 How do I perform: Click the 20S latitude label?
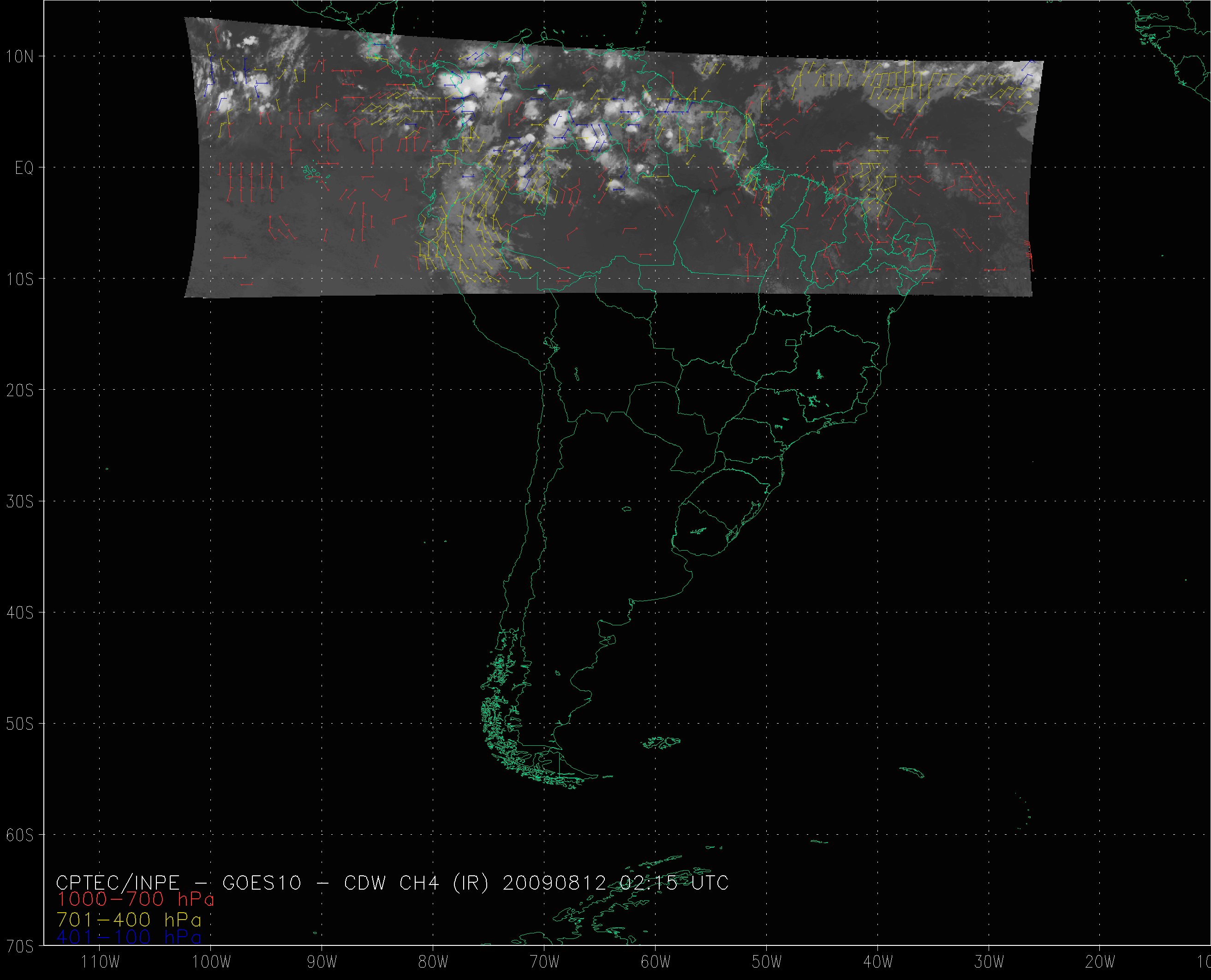19,390
